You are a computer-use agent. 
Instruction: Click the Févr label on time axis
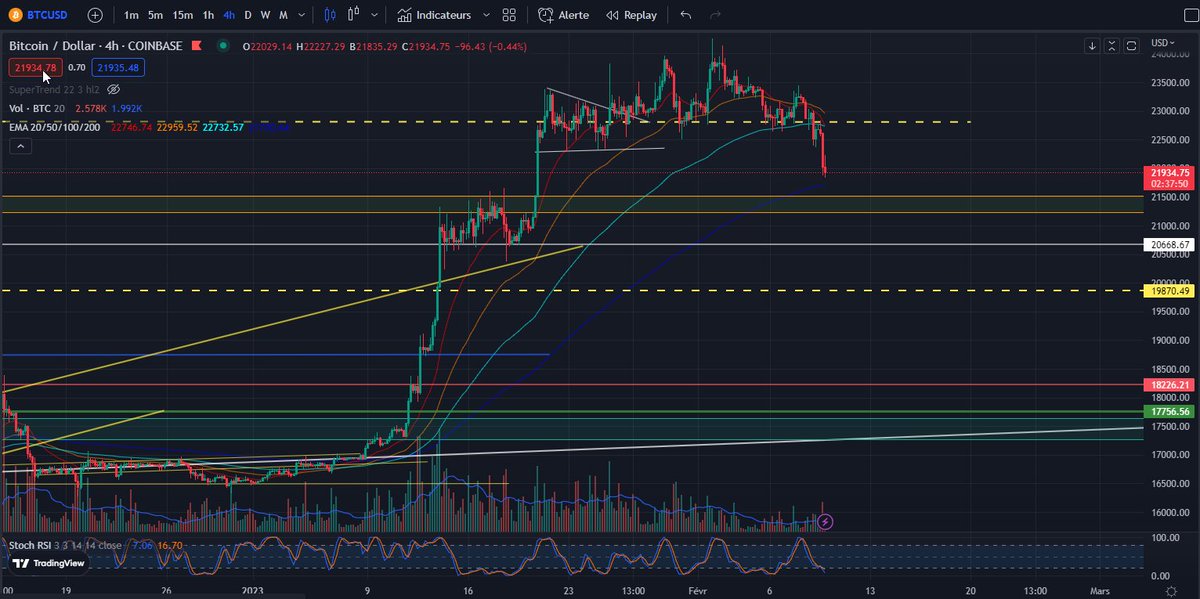coord(696,591)
